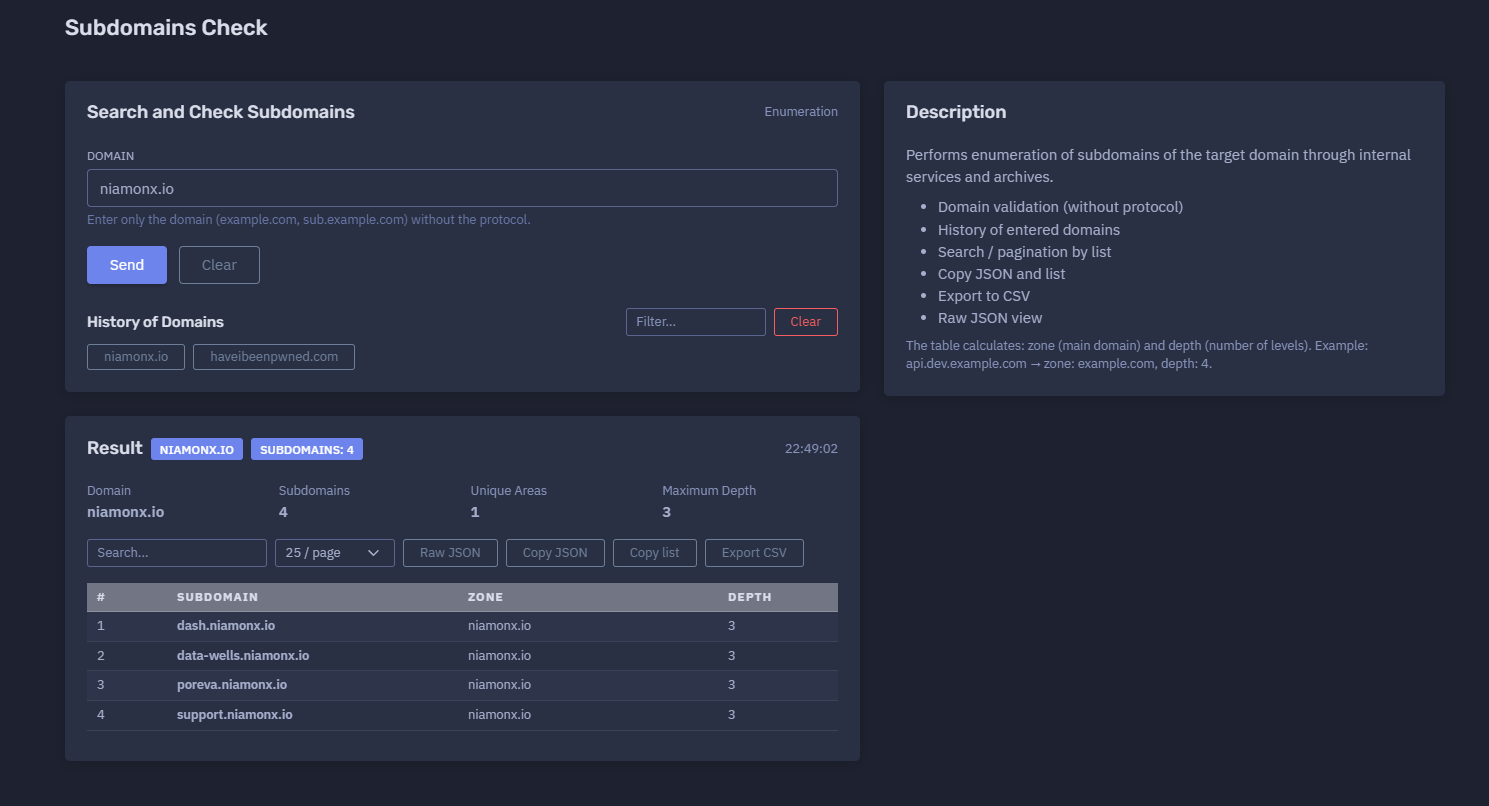Select the poreva.niamonx.io row

coord(462,685)
